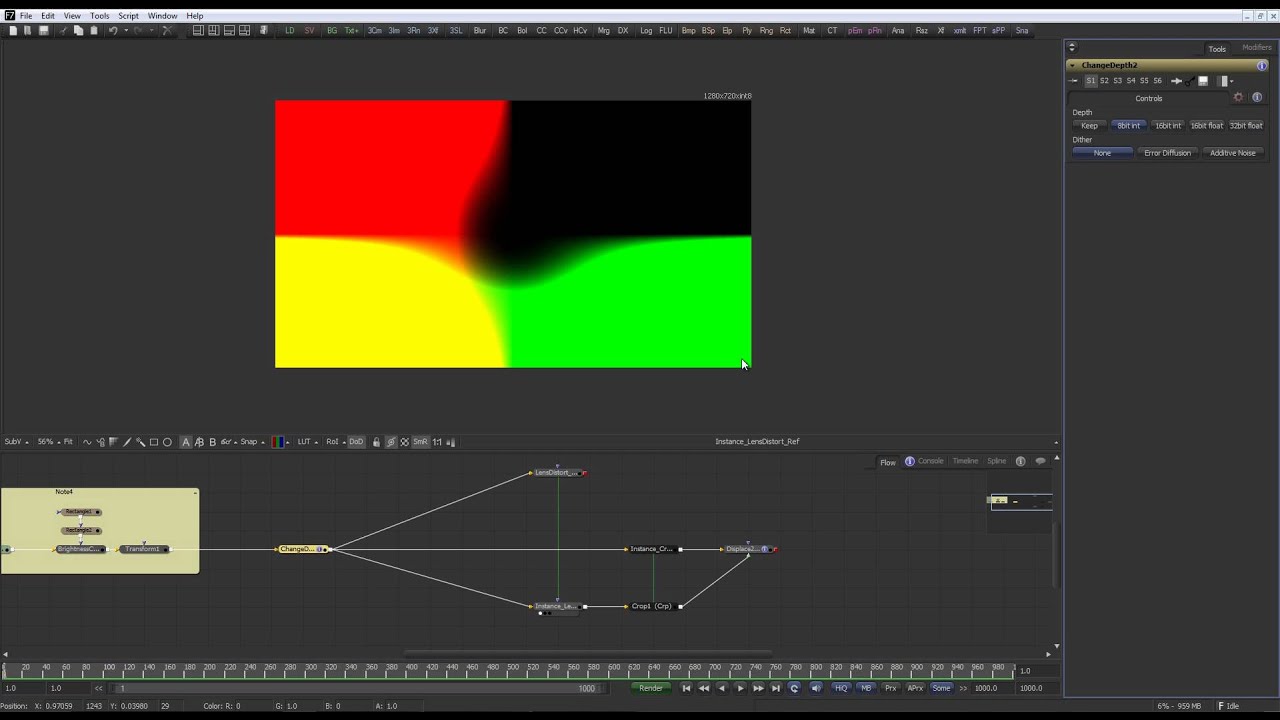The height and width of the screenshot is (720, 1280).
Task: Add a Loader with LD tool button
Action: click(x=290, y=31)
